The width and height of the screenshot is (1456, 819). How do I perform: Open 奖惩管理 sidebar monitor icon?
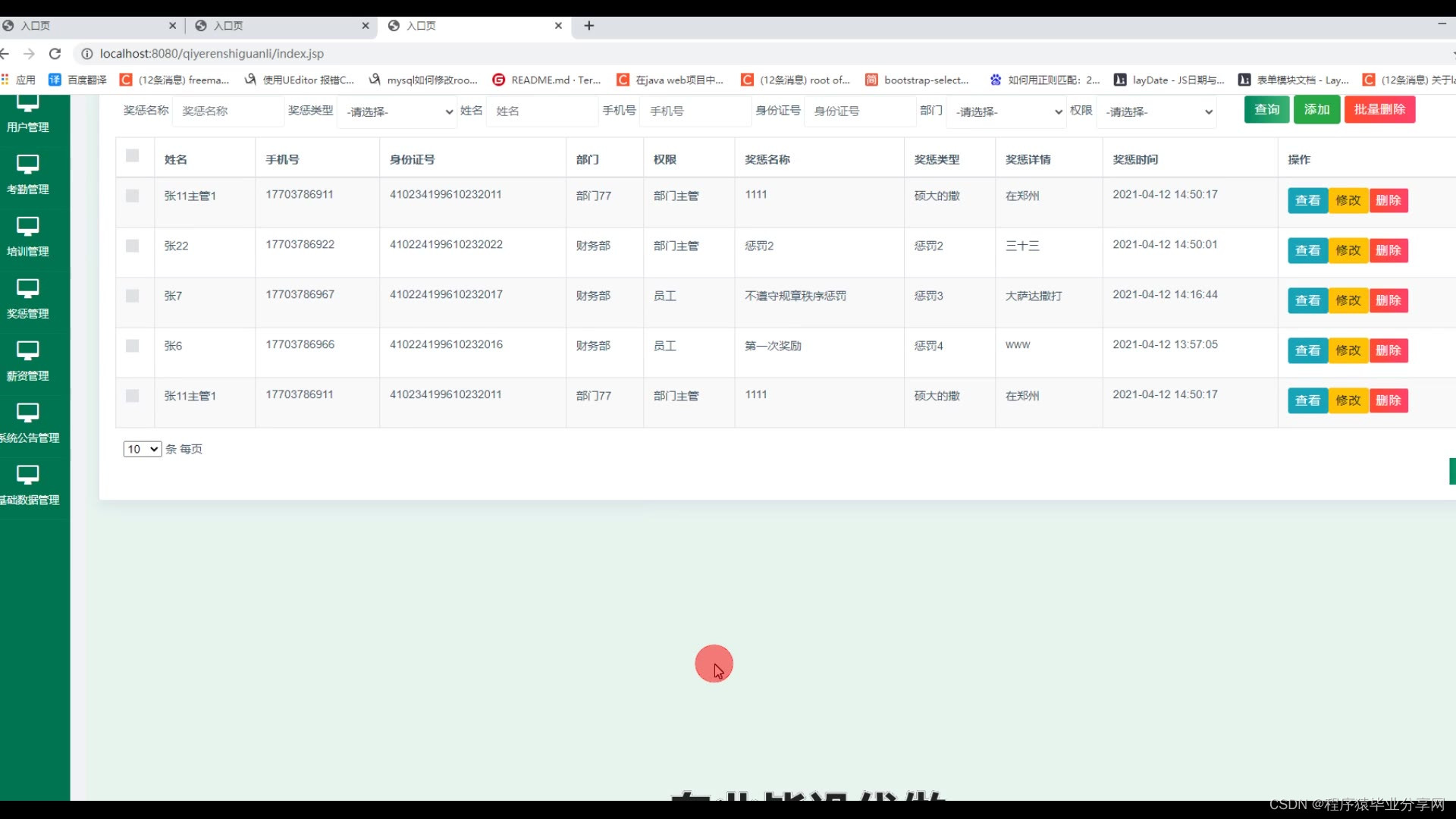27,288
